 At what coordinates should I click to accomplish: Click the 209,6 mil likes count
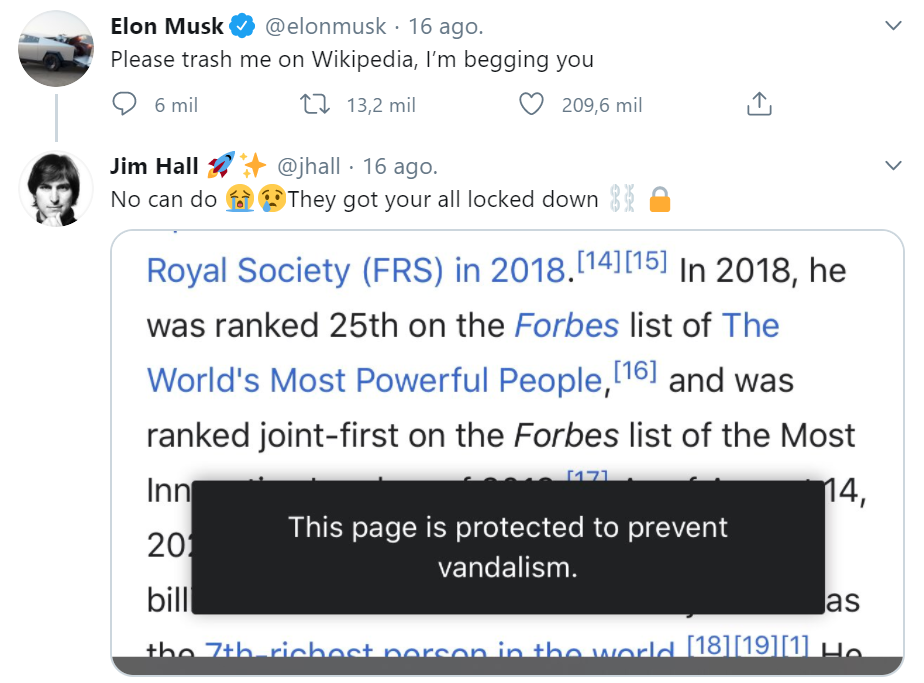point(602,105)
